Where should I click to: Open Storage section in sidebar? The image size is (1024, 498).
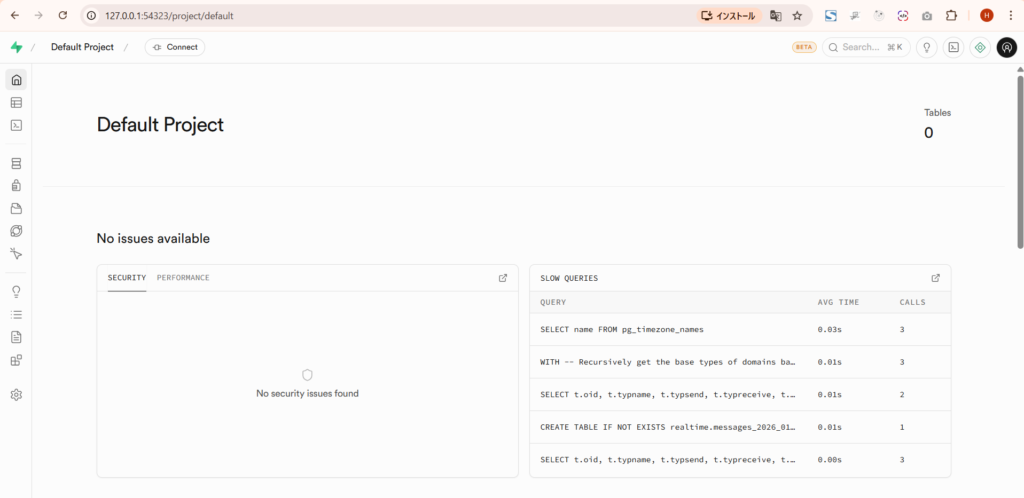[16, 208]
